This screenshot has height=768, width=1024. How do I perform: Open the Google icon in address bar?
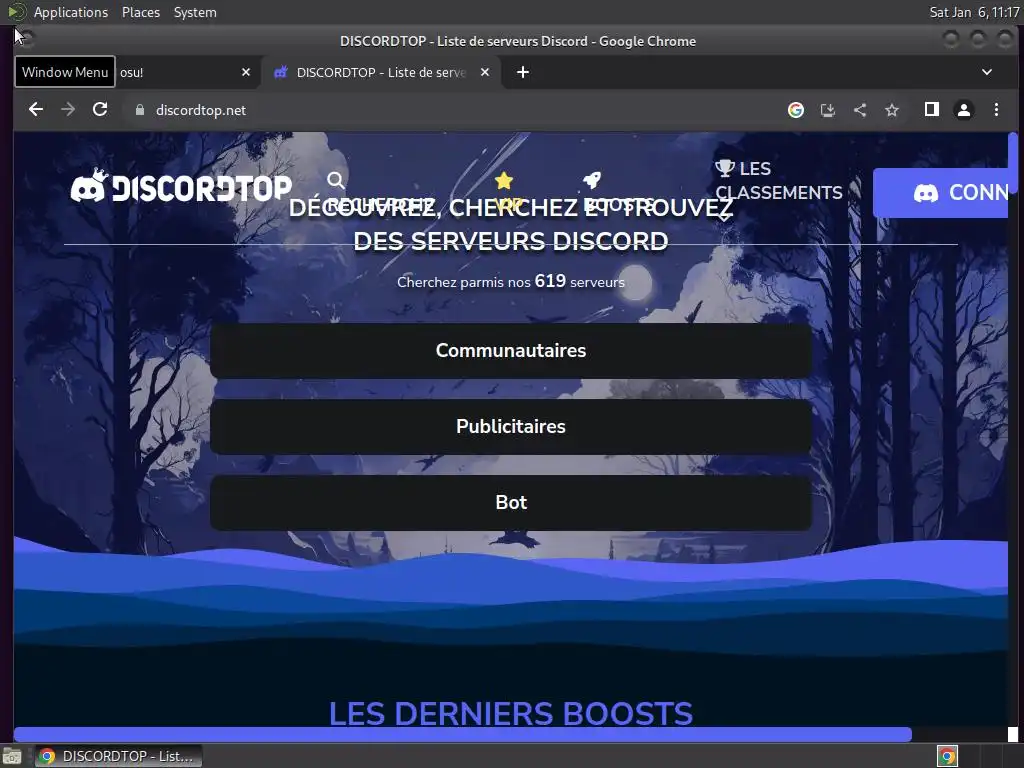[795, 110]
